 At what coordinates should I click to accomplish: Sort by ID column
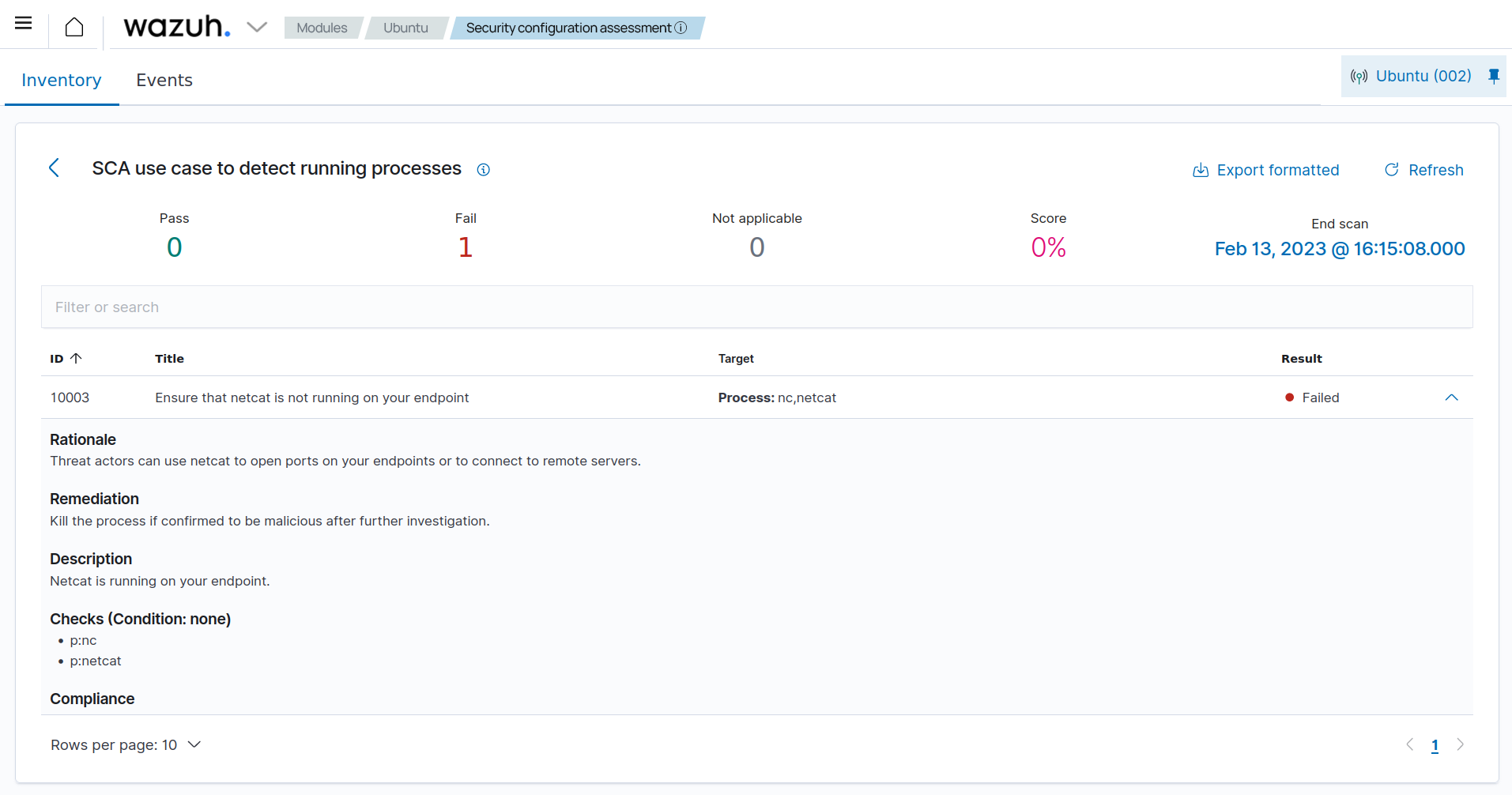pos(66,358)
